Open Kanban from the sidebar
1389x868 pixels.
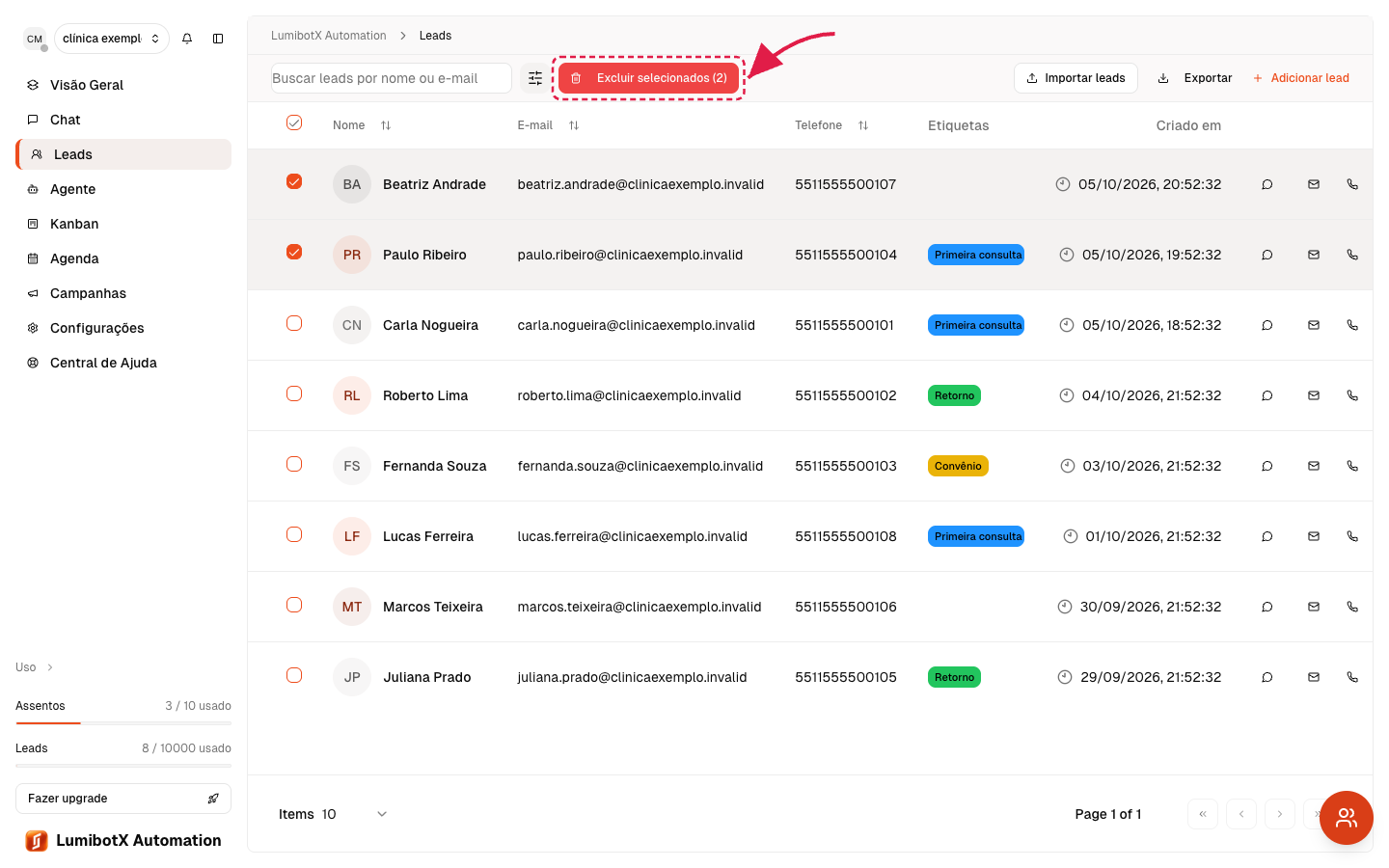pyautogui.click(x=123, y=224)
